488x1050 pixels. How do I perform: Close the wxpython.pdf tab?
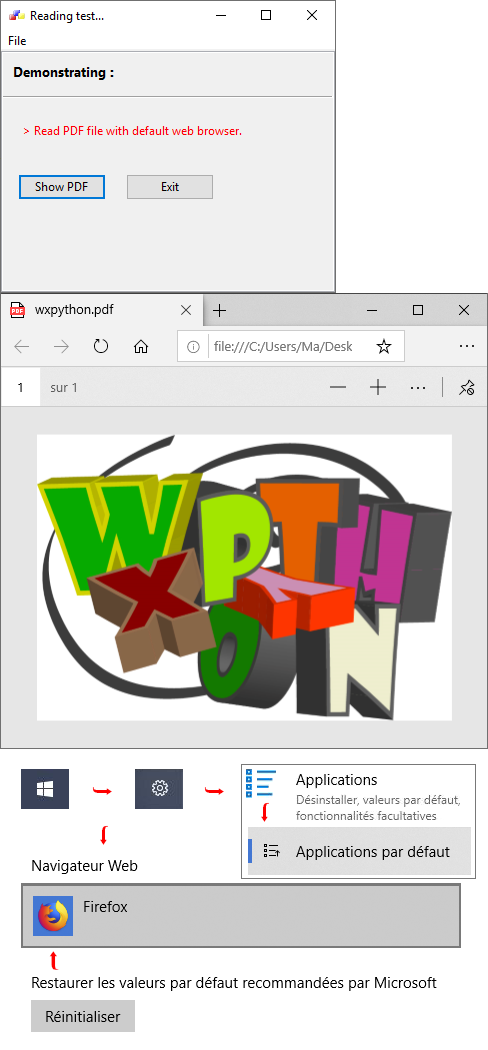(186, 310)
